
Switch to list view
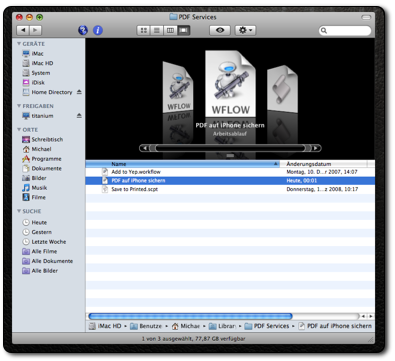pyautogui.click(x=157, y=30)
